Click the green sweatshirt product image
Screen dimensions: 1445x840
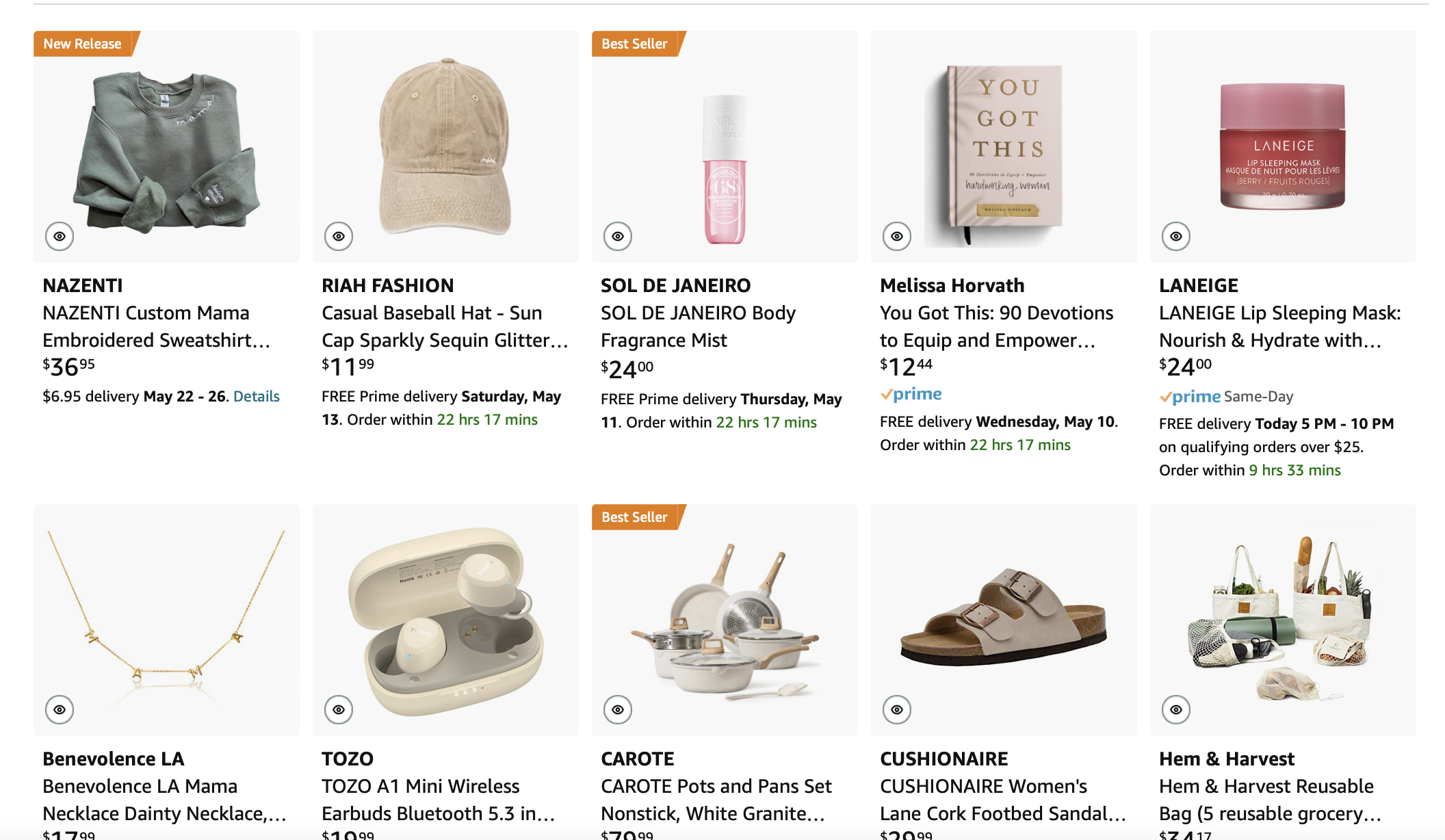pyautogui.click(x=166, y=150)
